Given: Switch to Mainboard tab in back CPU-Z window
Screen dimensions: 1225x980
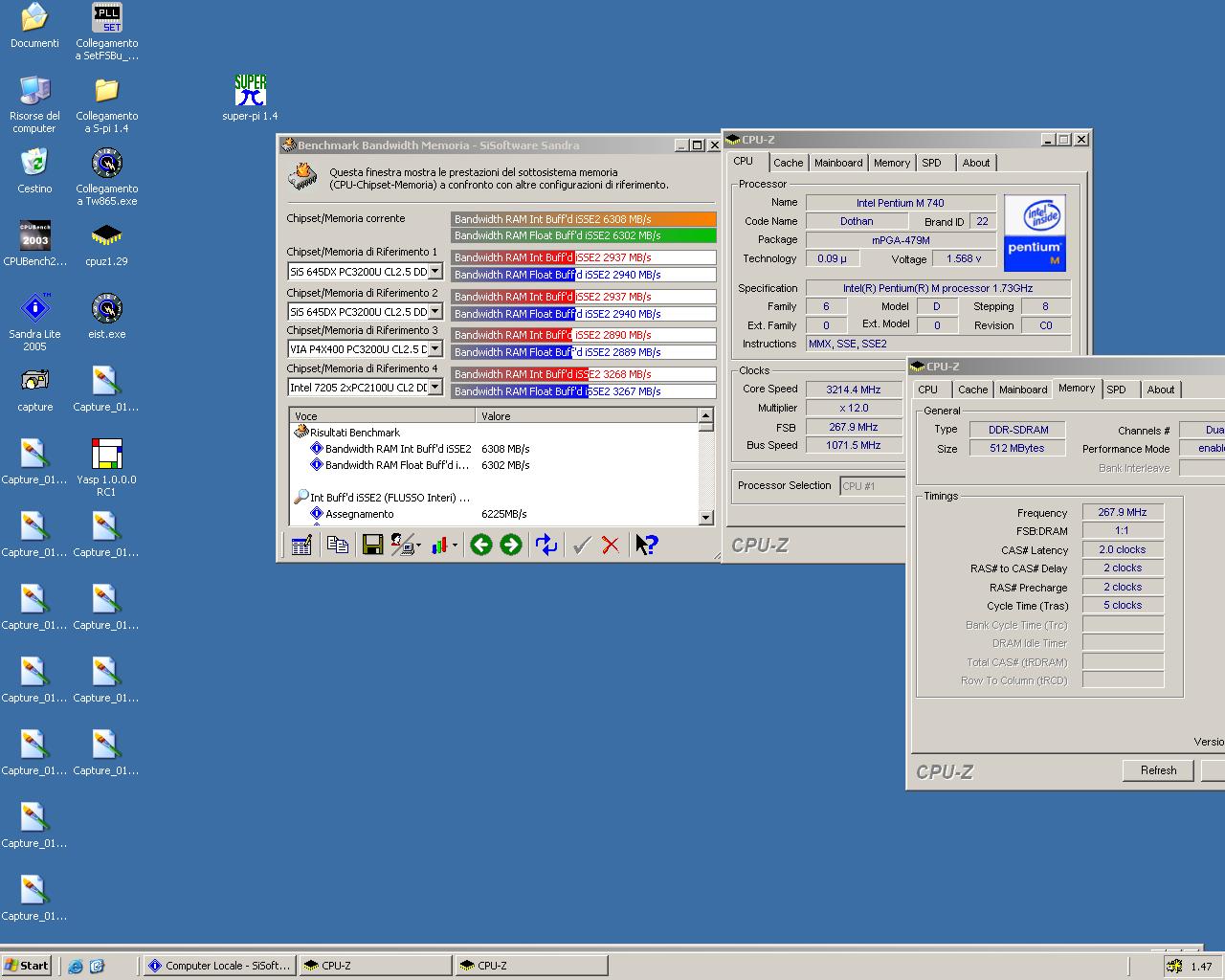Looking at the screenshot, I should point(838,163).
